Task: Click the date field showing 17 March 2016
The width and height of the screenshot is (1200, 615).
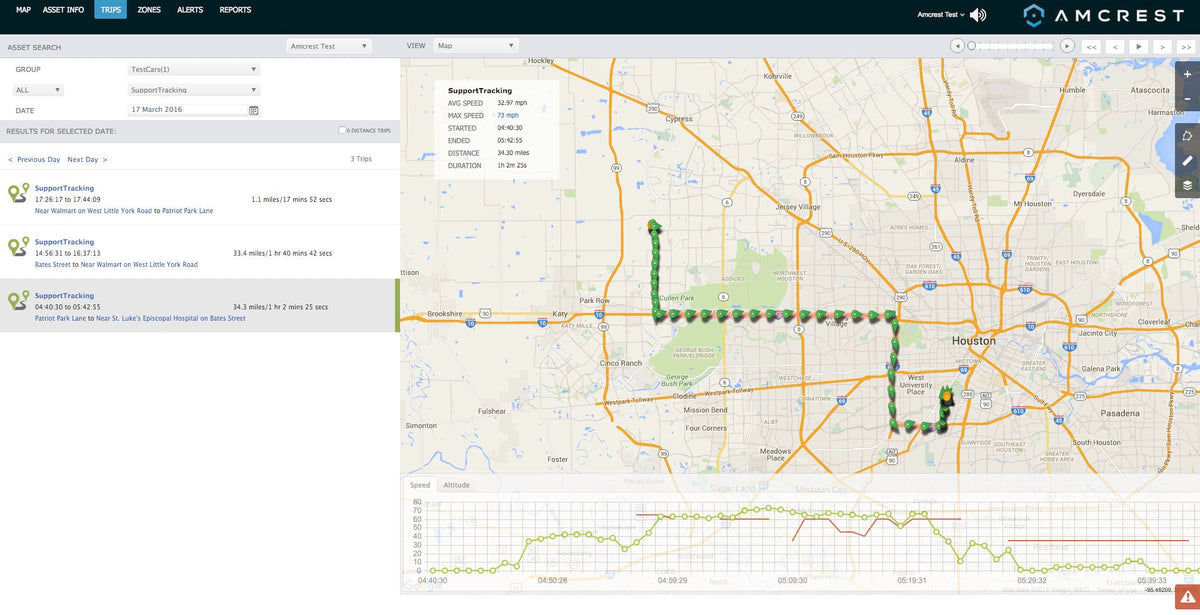Action: (x=187, y=110)
